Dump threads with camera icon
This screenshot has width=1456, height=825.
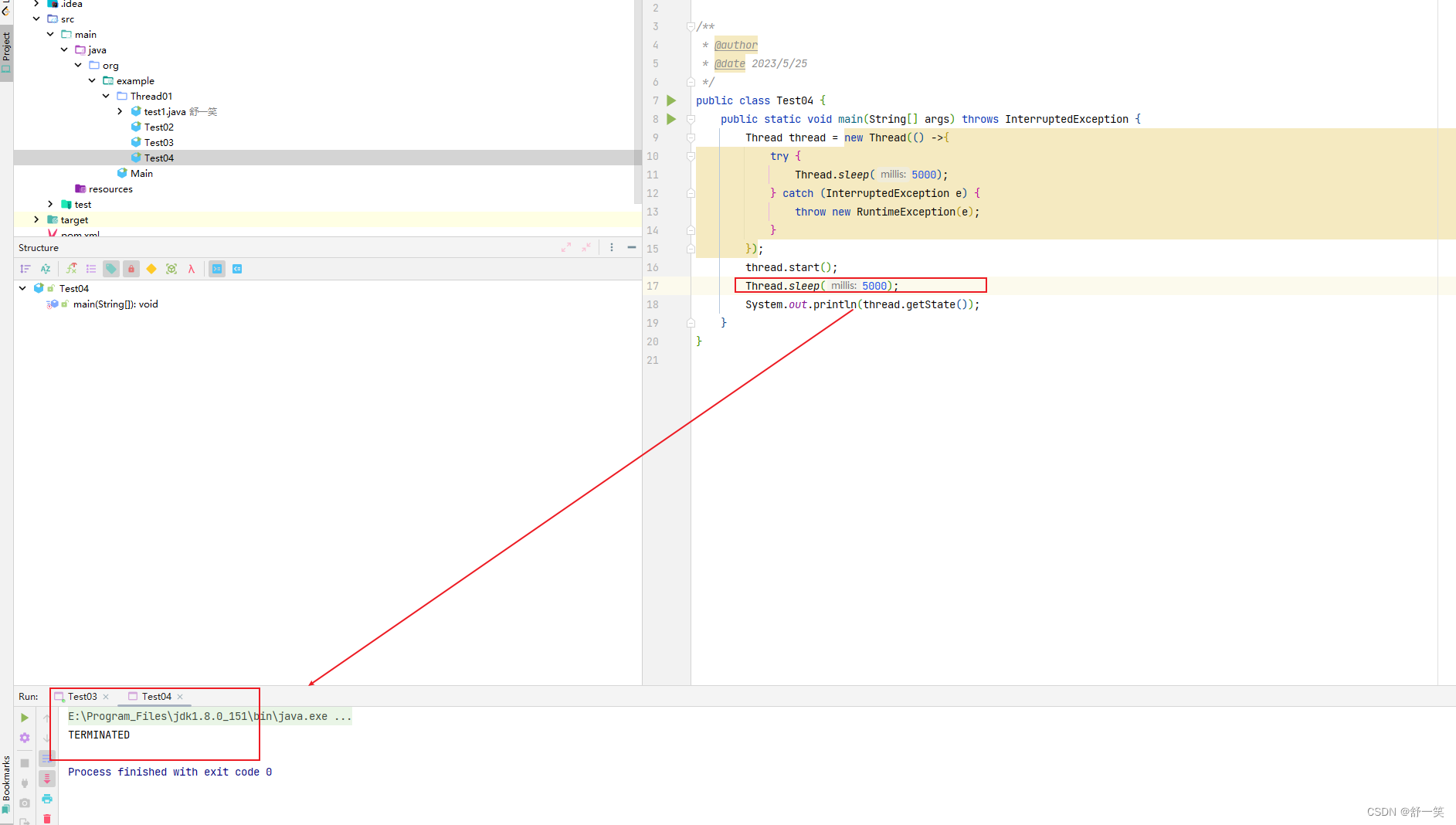click(x=25, y=803)
